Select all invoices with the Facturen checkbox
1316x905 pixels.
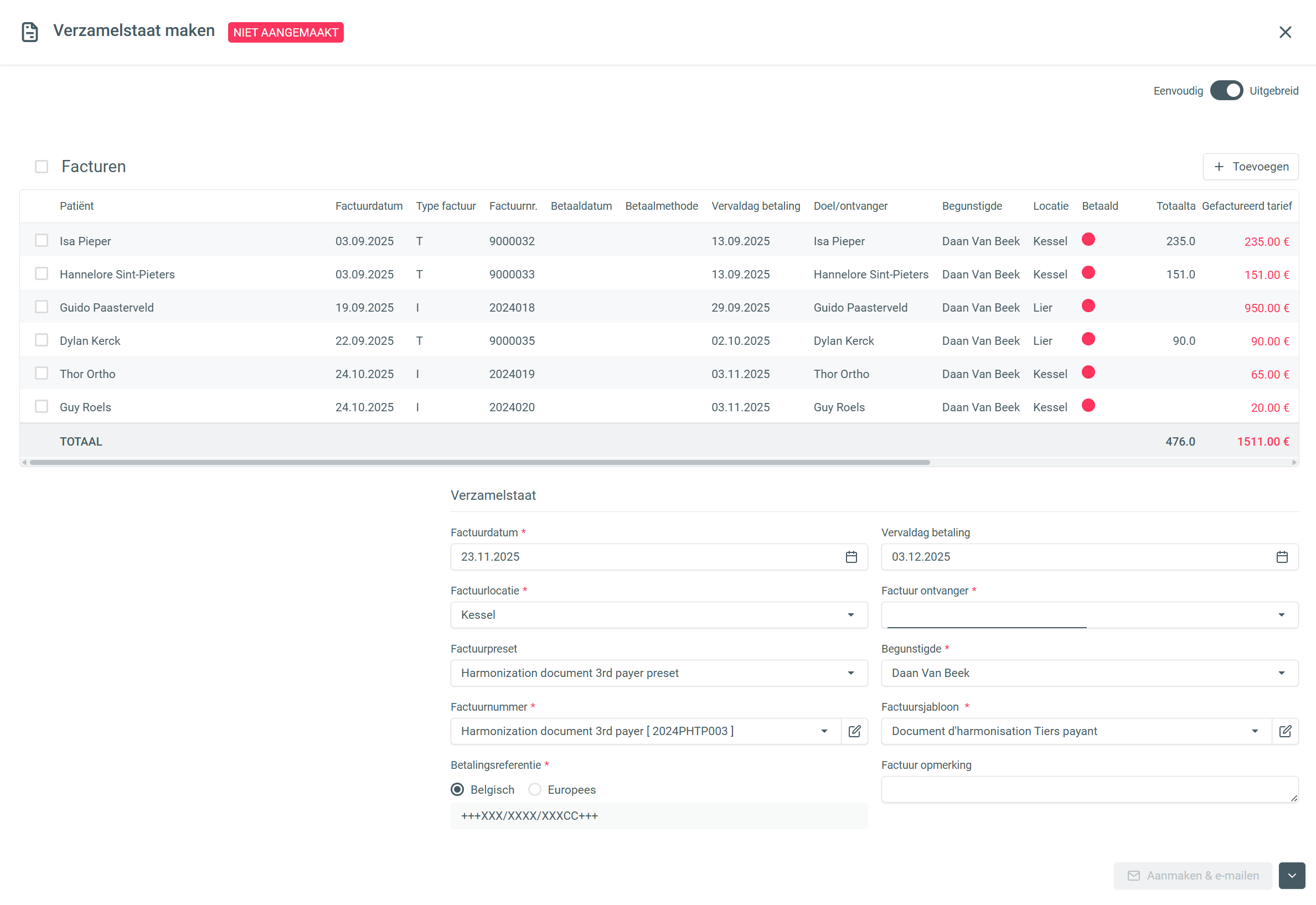[42, 166]
